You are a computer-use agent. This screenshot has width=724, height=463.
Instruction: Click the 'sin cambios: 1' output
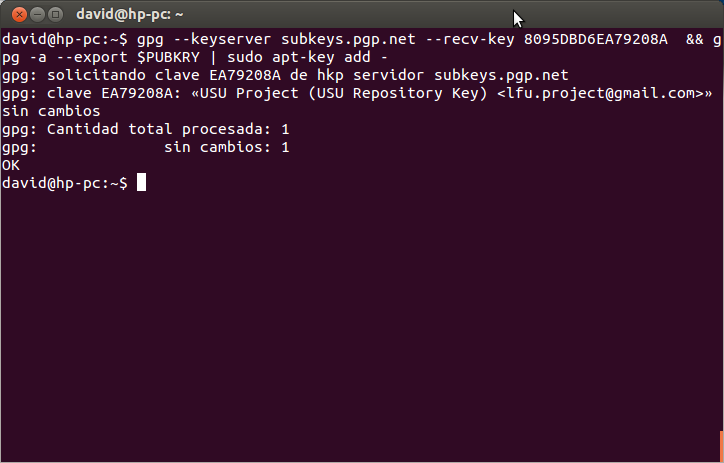[227, 148]
